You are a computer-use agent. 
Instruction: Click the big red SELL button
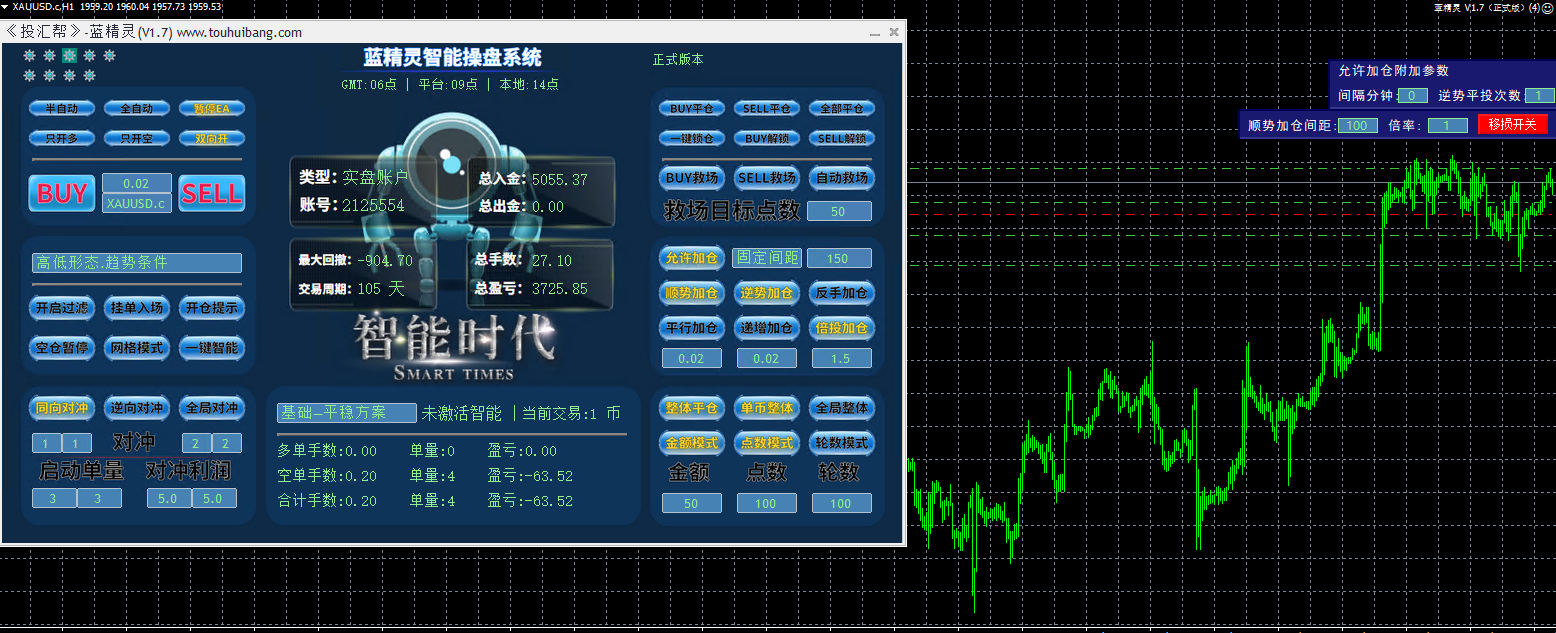[212, 193]
